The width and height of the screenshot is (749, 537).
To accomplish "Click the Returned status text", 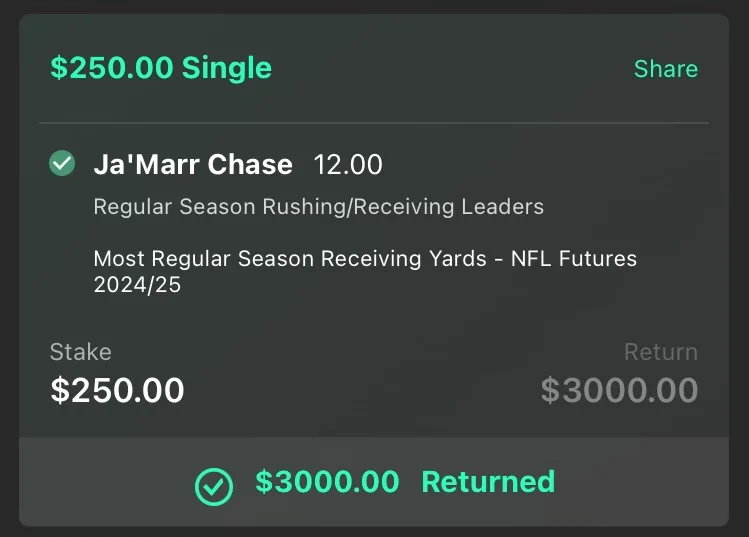I will (488, 482).
